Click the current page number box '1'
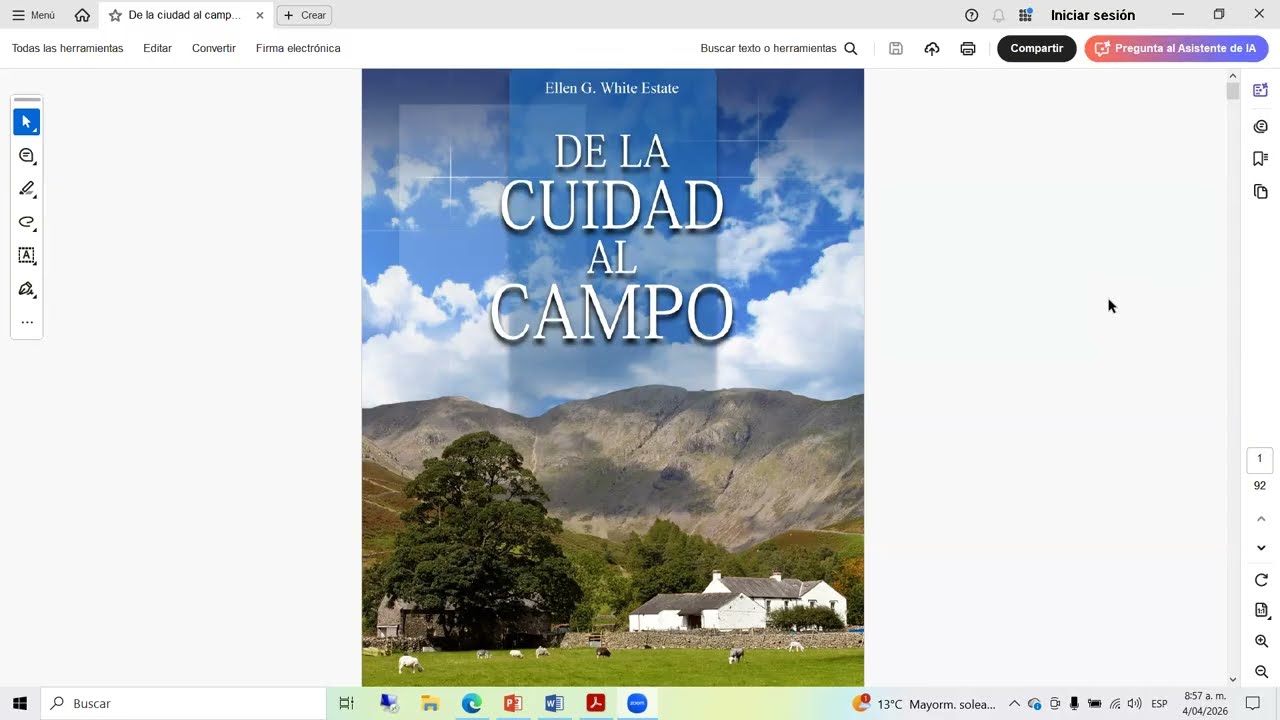The image size is (1280, 720). pyautogui.click(x=1260, y=459)
